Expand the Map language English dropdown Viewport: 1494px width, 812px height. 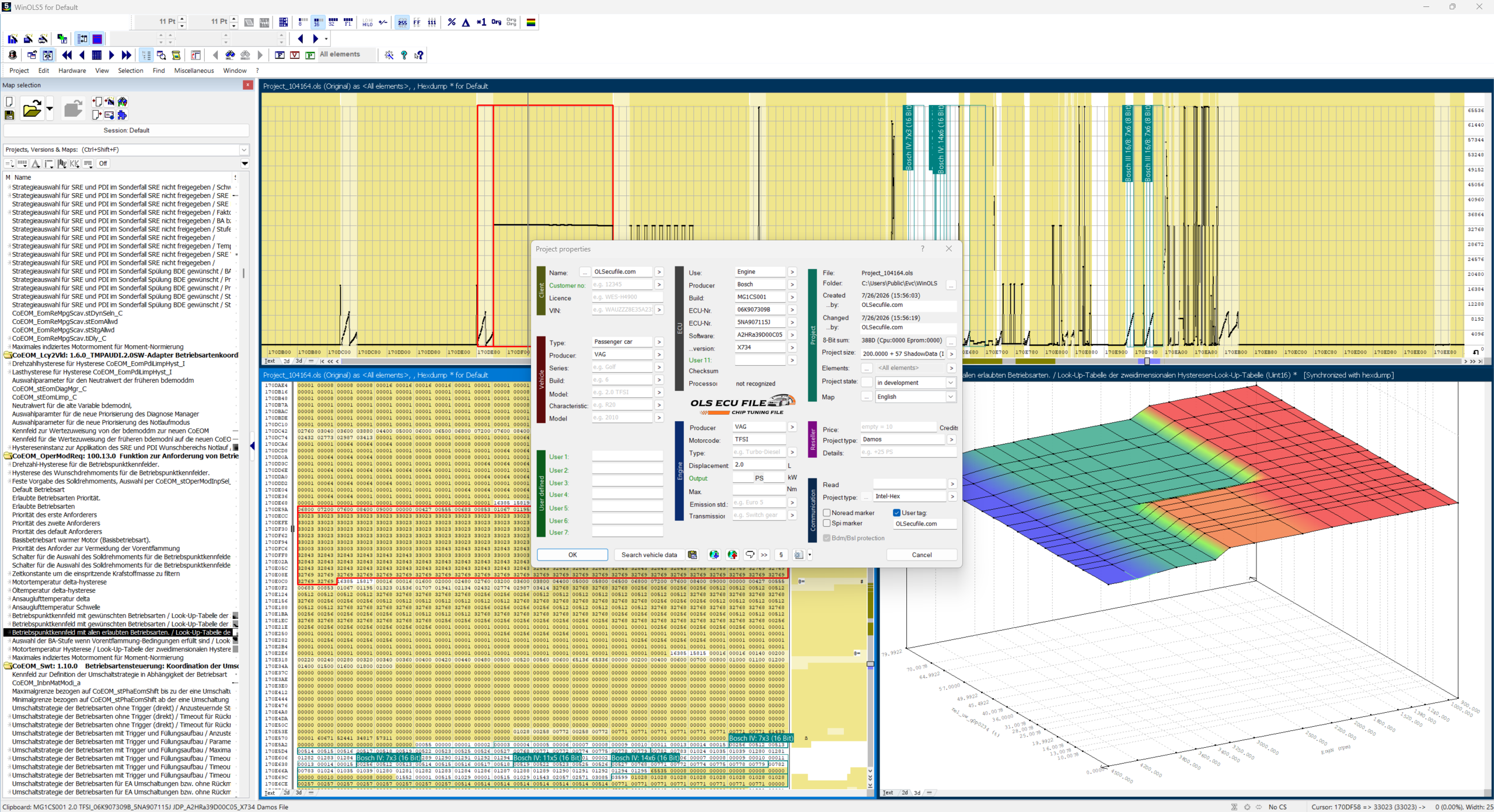[951, 397]
